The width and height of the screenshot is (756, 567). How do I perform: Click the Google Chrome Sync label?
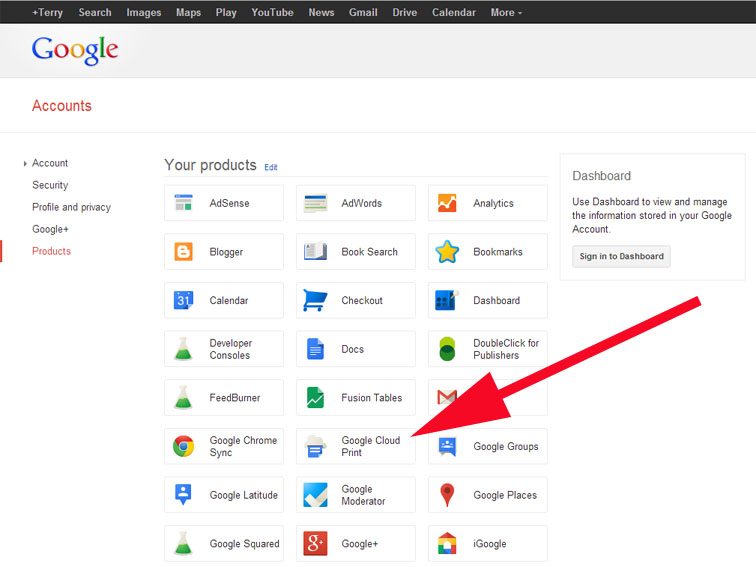tap(243, 446)
